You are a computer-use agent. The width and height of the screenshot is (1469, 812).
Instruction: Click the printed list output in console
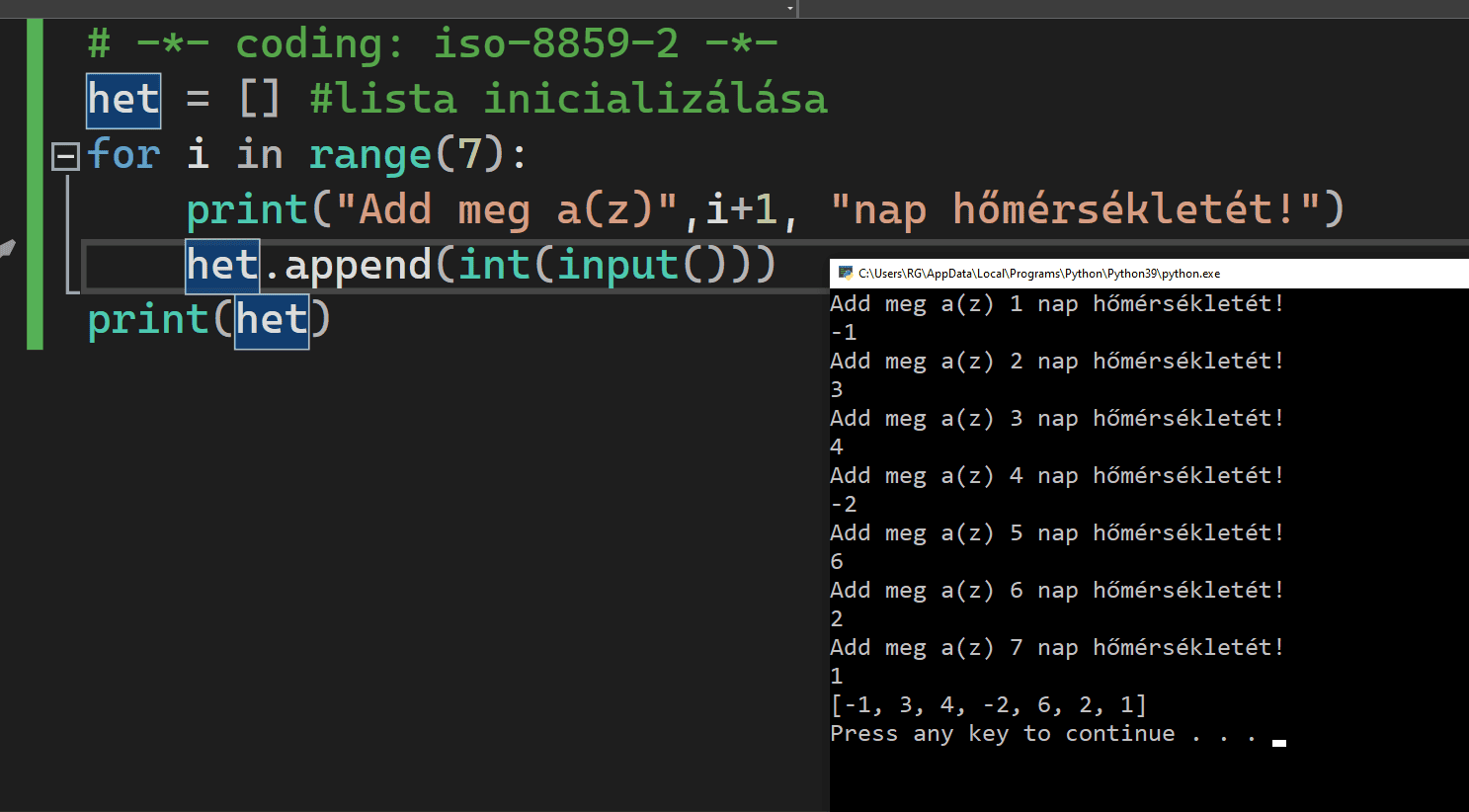coord(988,705)
